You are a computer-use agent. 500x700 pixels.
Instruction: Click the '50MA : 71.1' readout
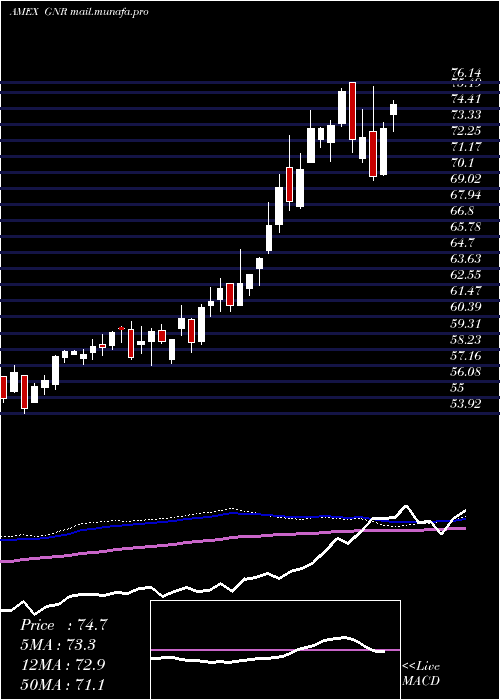[62, 683]
